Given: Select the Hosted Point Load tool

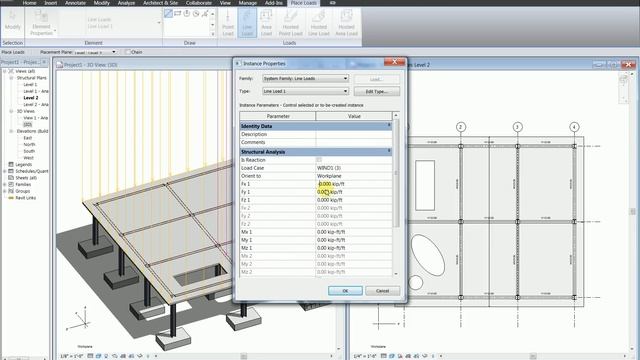Looking at the screenshot, I should point(291,23).
